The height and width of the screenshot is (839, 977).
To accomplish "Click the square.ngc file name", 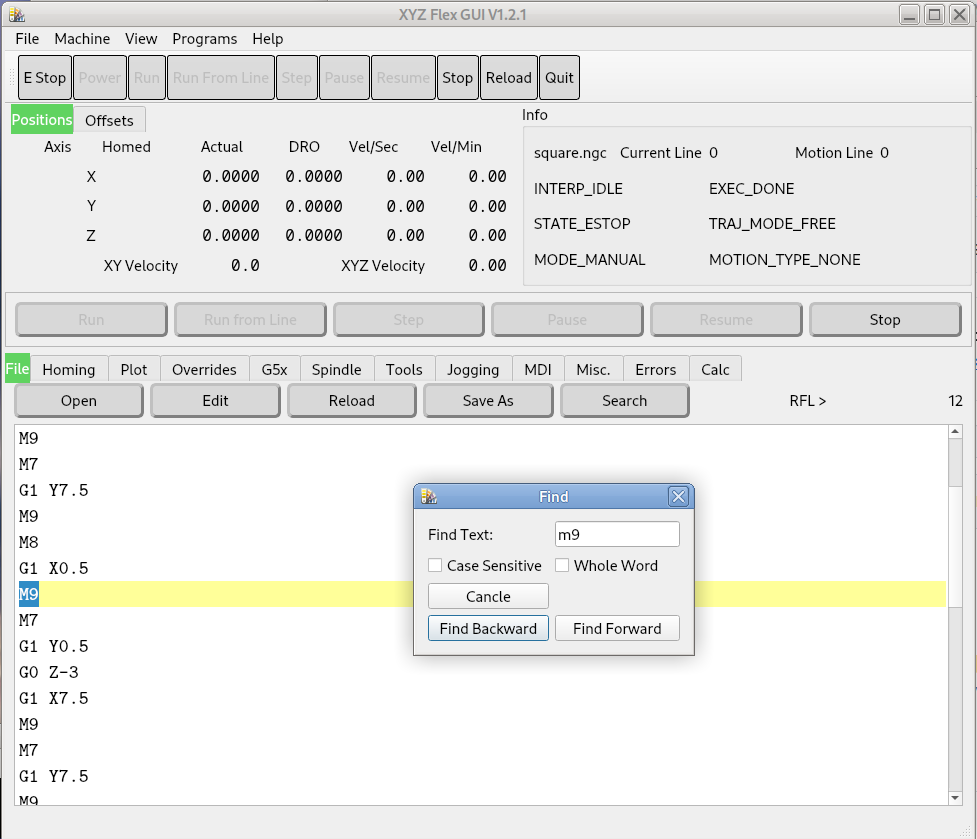I will (570, 153).
